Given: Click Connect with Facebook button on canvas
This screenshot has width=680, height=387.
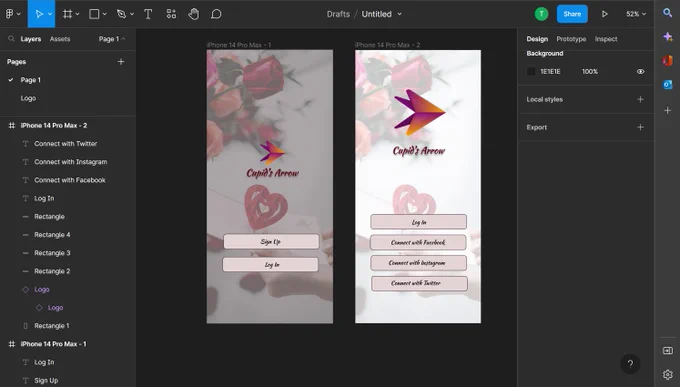Looking at the screenshot, I should [x=418, y=243].
